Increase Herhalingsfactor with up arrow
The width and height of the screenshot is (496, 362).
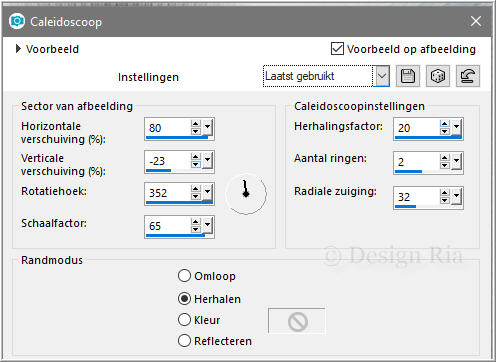445,124
